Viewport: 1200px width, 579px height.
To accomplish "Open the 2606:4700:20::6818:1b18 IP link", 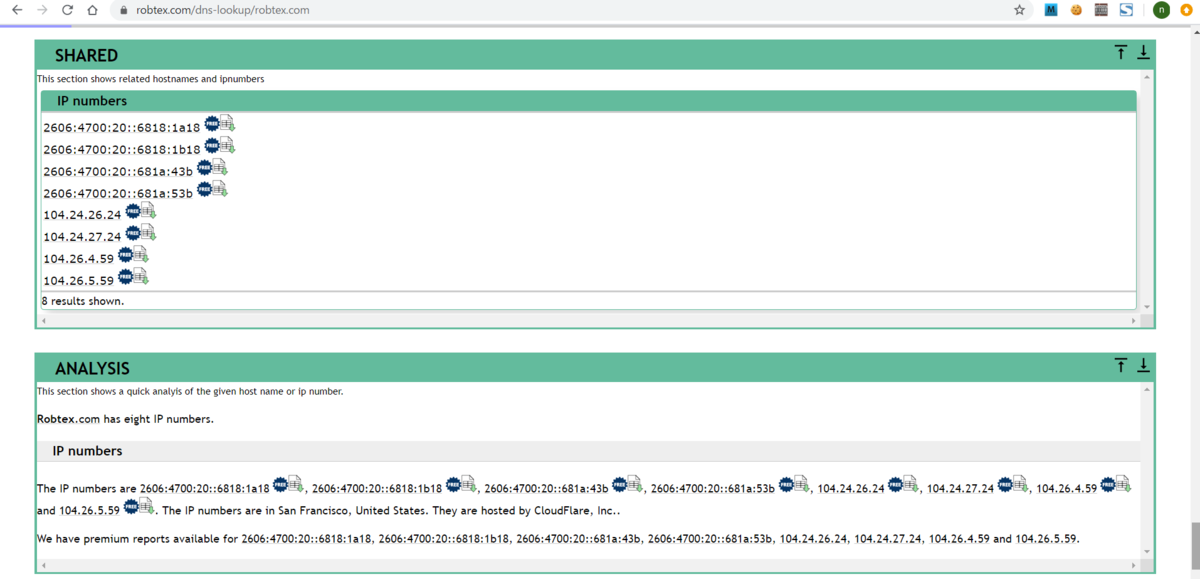I will tap(120, 146).
